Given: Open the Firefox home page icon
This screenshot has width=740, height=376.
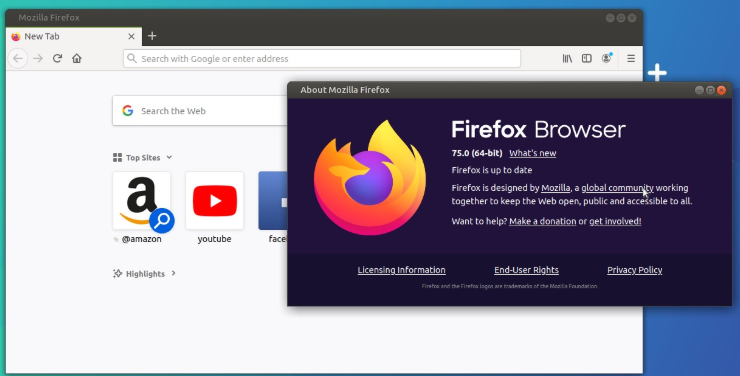Looking at the screenshot, I should (x=77, y=58).
